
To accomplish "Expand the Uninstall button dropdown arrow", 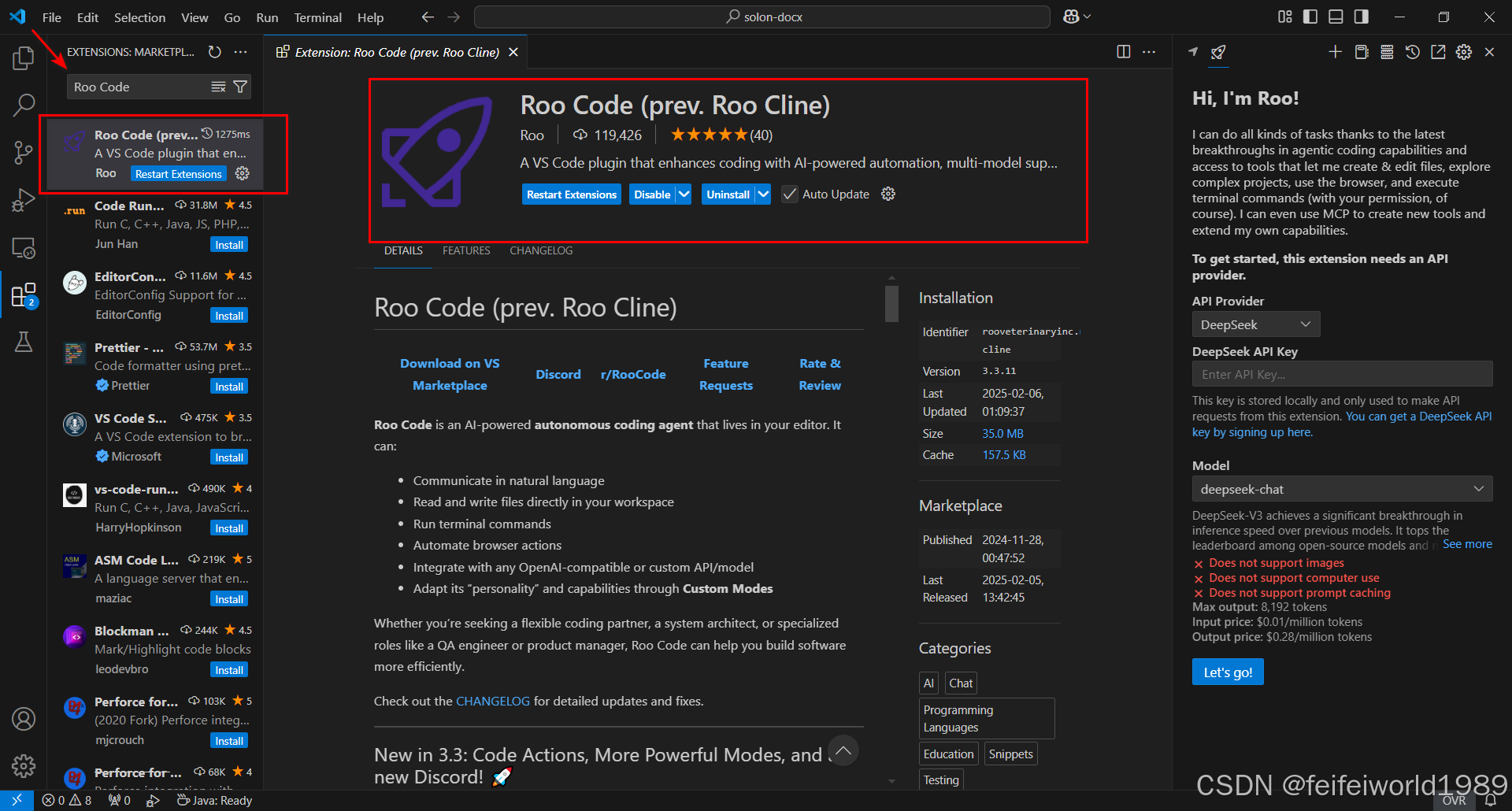I will 763,194.
